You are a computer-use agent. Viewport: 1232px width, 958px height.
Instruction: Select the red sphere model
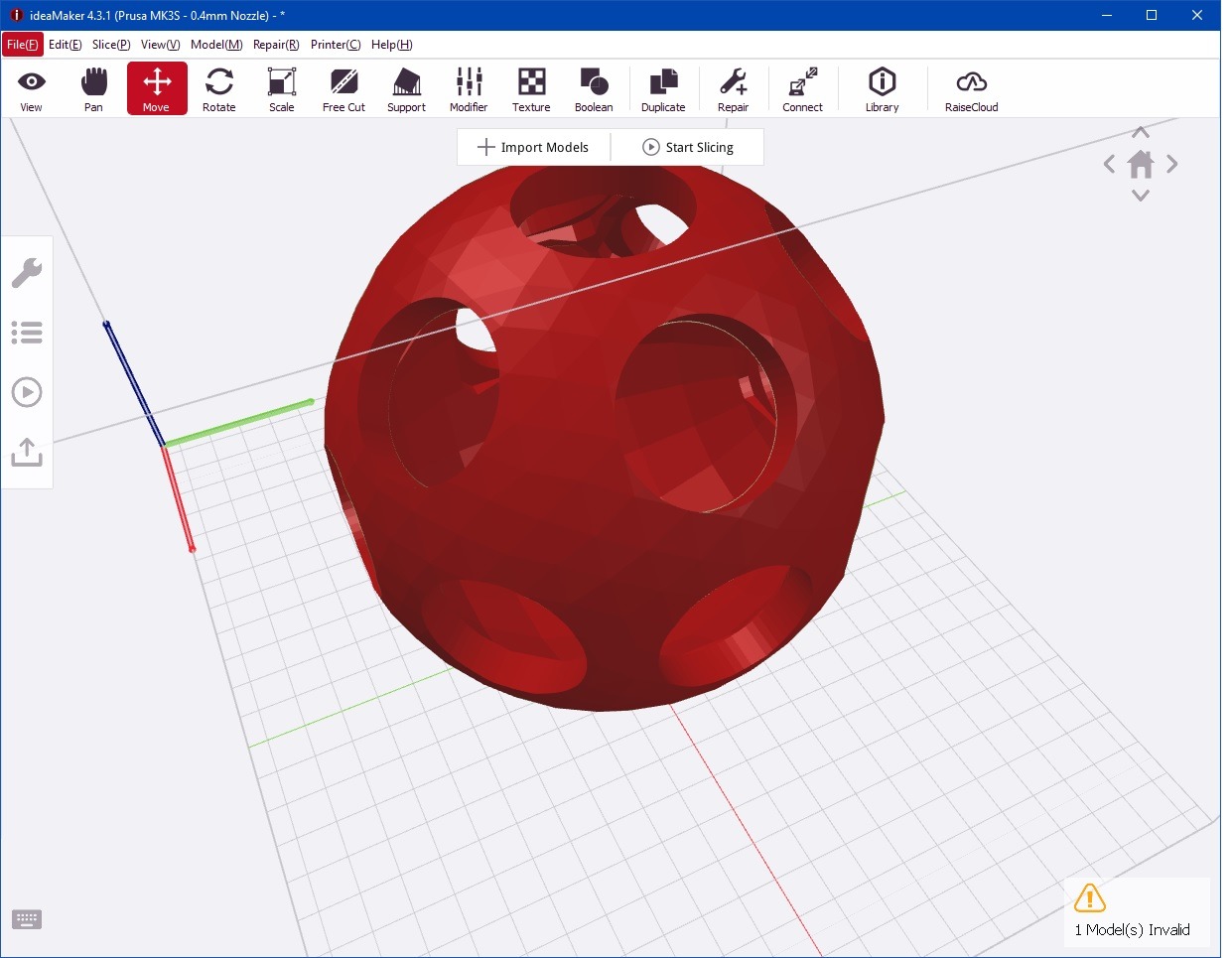click(604, 437)
